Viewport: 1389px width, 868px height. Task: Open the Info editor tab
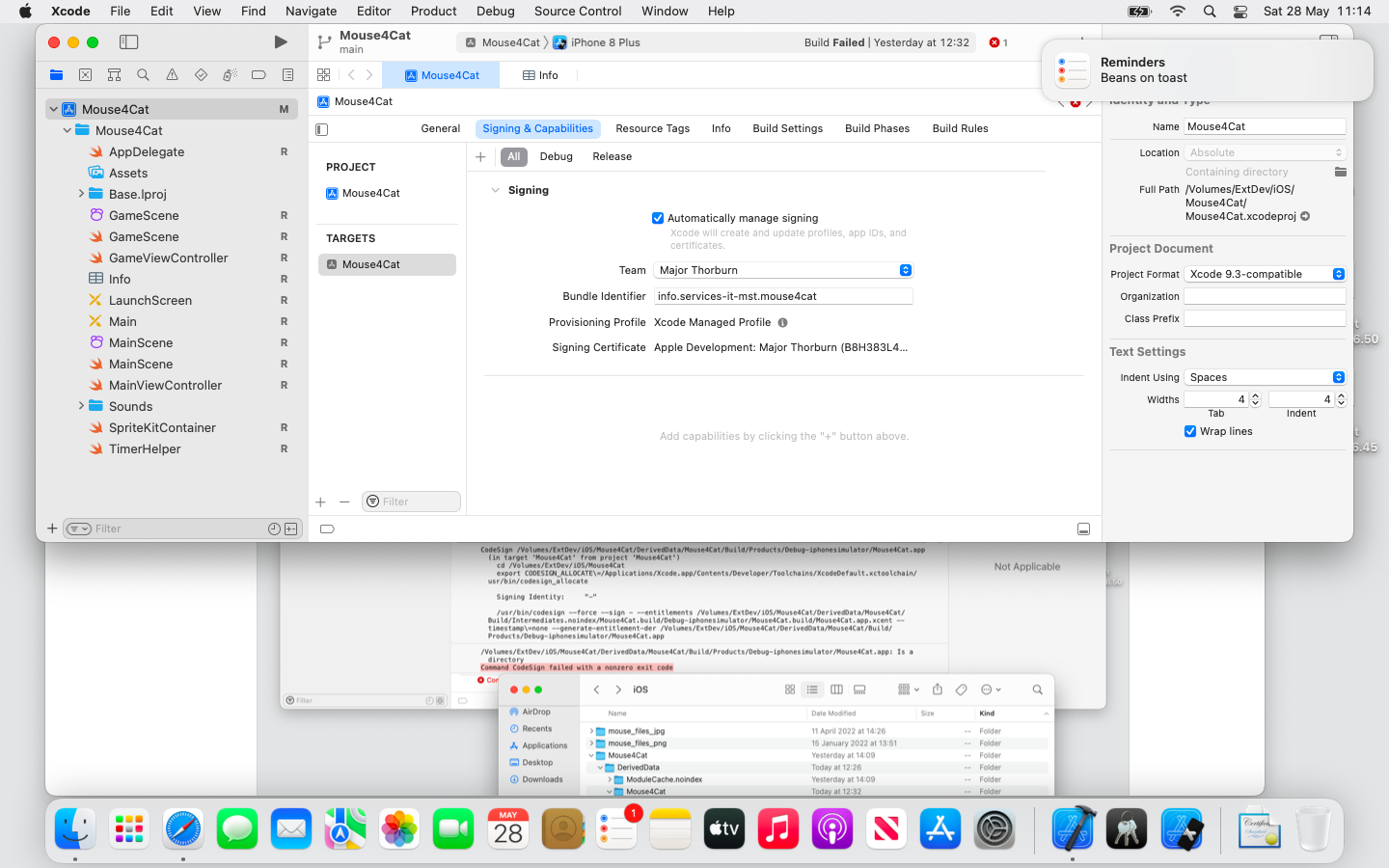(540, 75)
